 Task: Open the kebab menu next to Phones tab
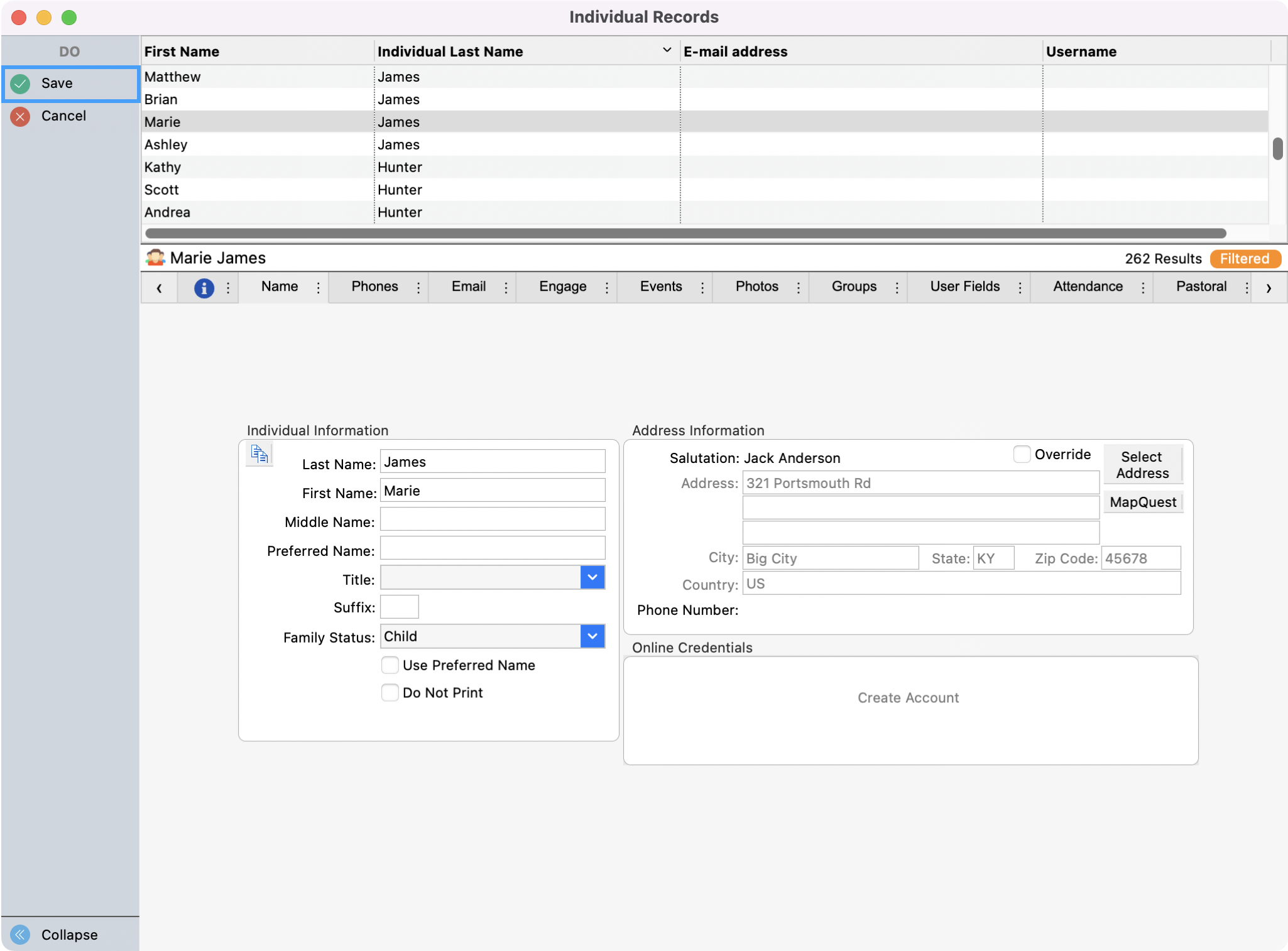[419, 287]
